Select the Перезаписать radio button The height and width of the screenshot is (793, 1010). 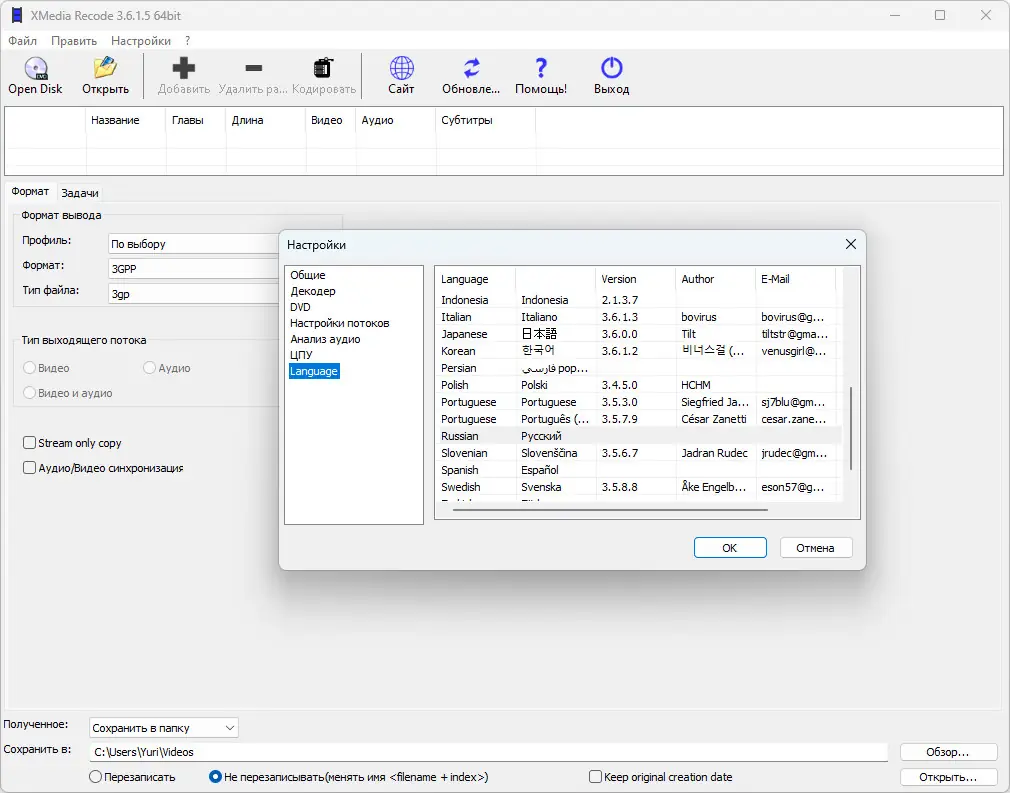[x=95, y=777]
